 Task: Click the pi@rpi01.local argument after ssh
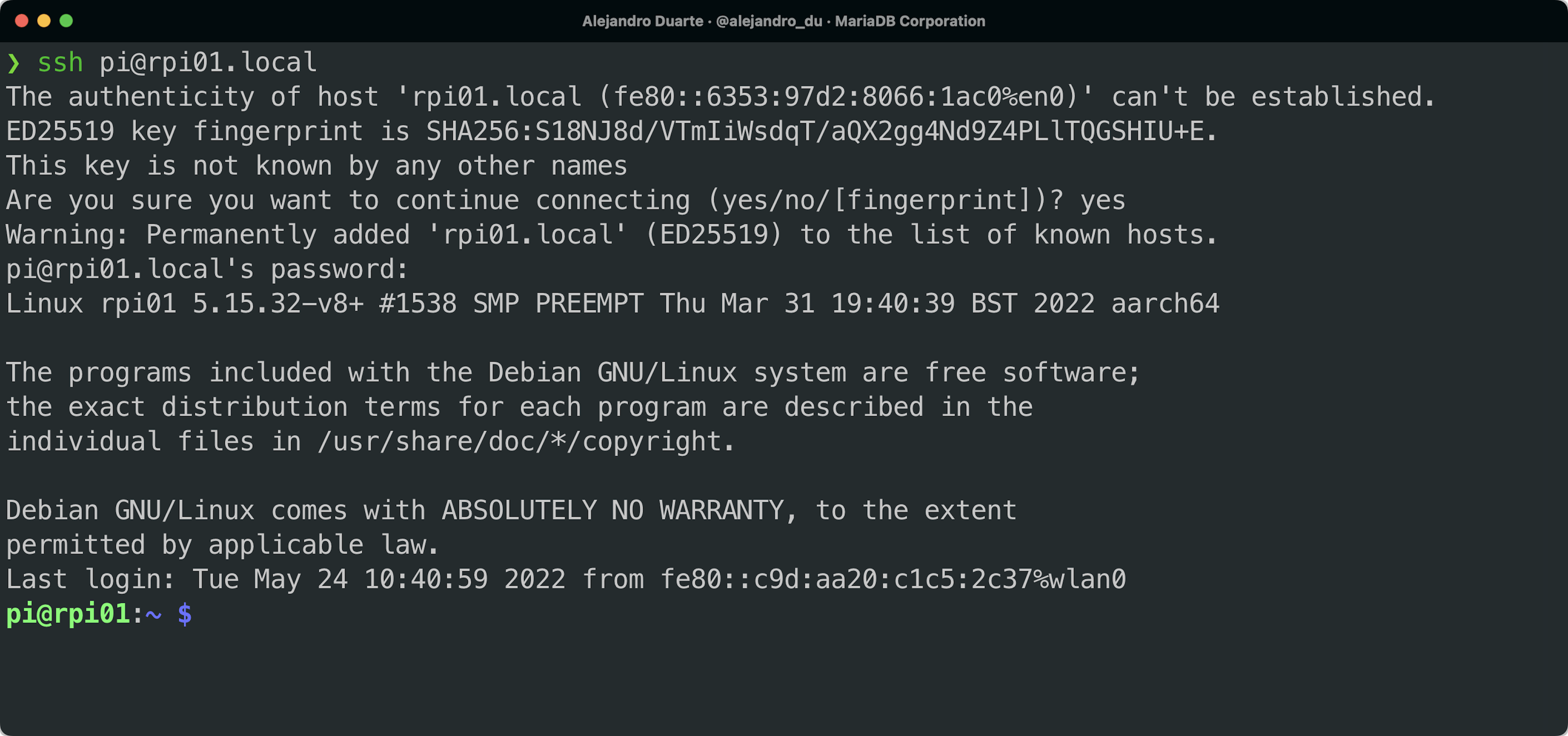pyautogui.click(x=207, y=62)
